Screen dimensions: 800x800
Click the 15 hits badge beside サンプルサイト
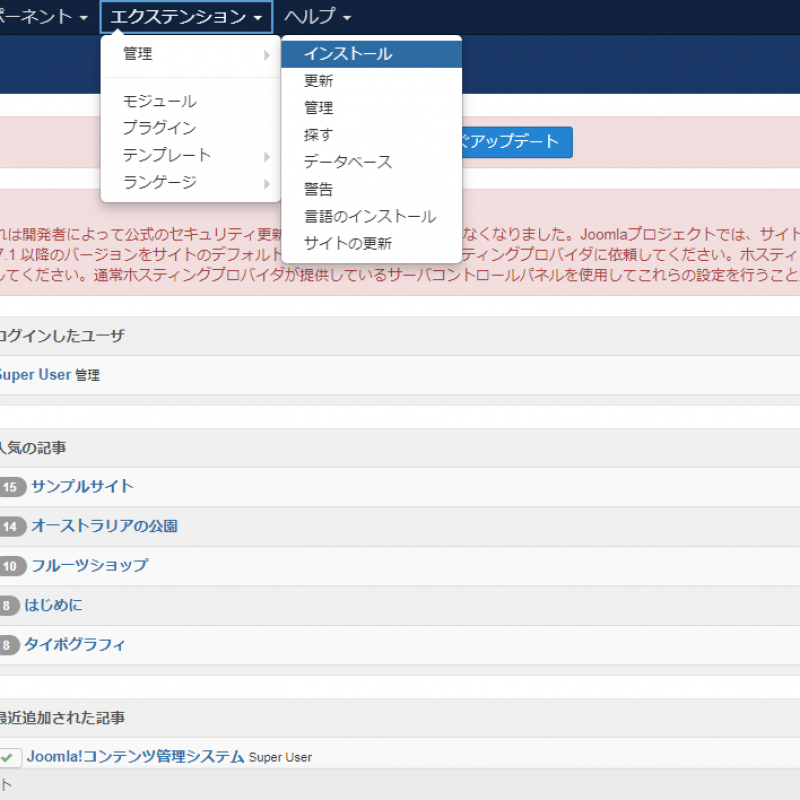point(12,487)
